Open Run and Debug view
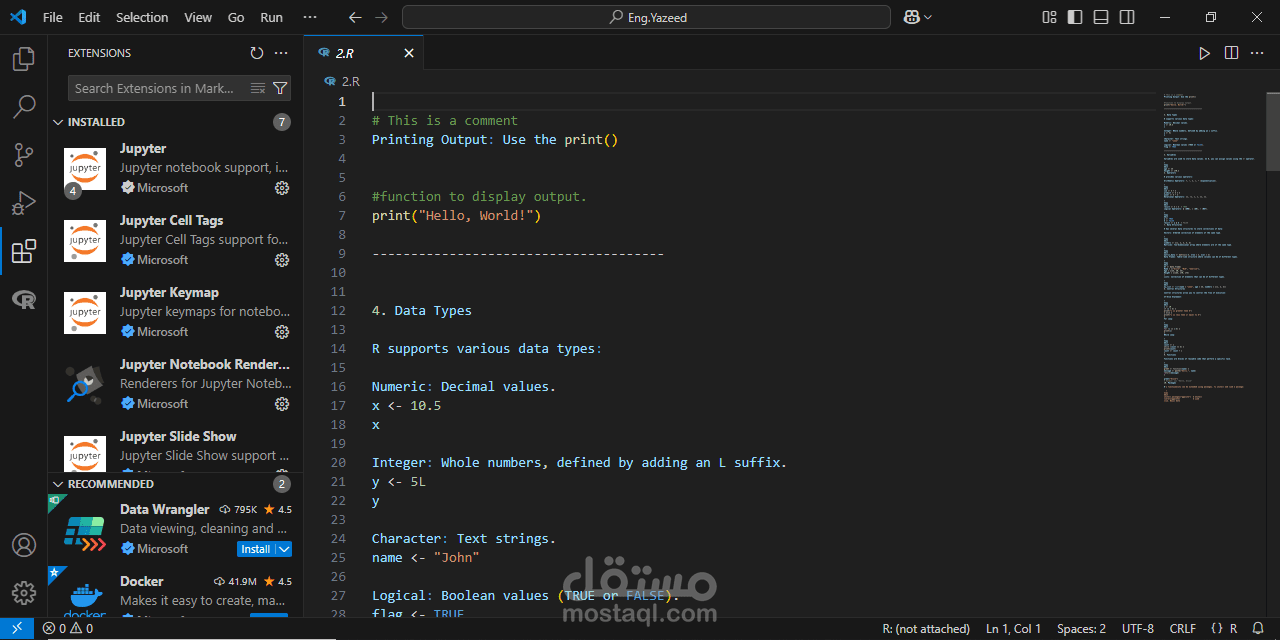 24,203
